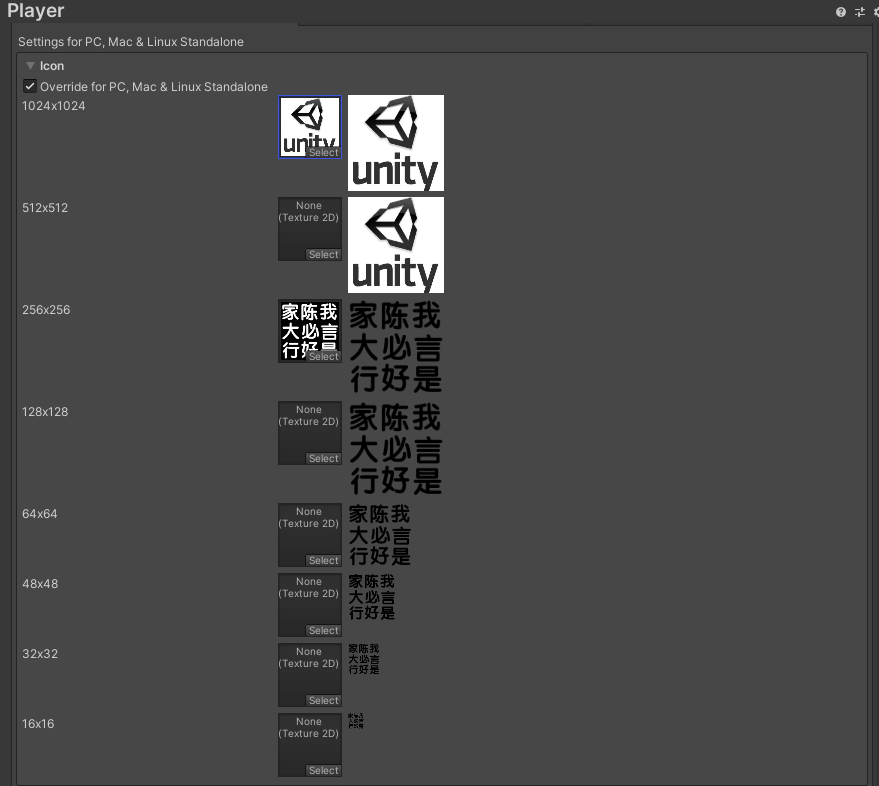The width and height of the screenshot is (879, 786).
Task: Click the tiny 16x16 icon preview
Action: click(x=355, y=721)
